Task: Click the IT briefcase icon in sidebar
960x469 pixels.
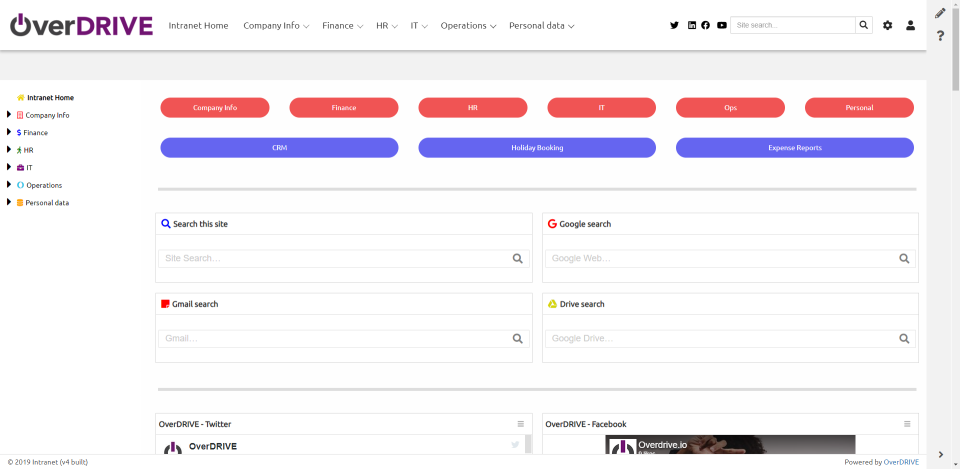Action: [x=20, y=167]
